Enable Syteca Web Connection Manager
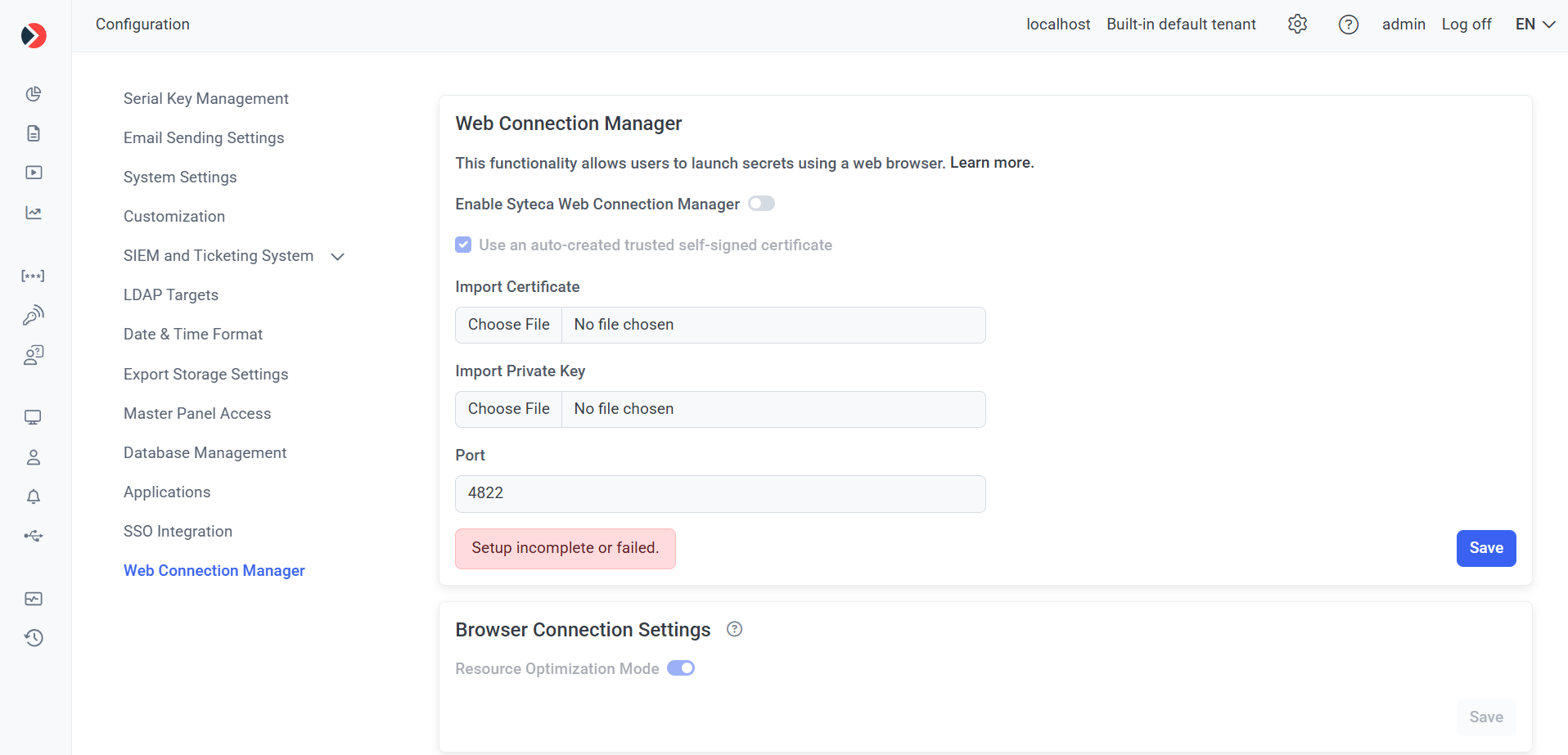 (x=761, y=203)
